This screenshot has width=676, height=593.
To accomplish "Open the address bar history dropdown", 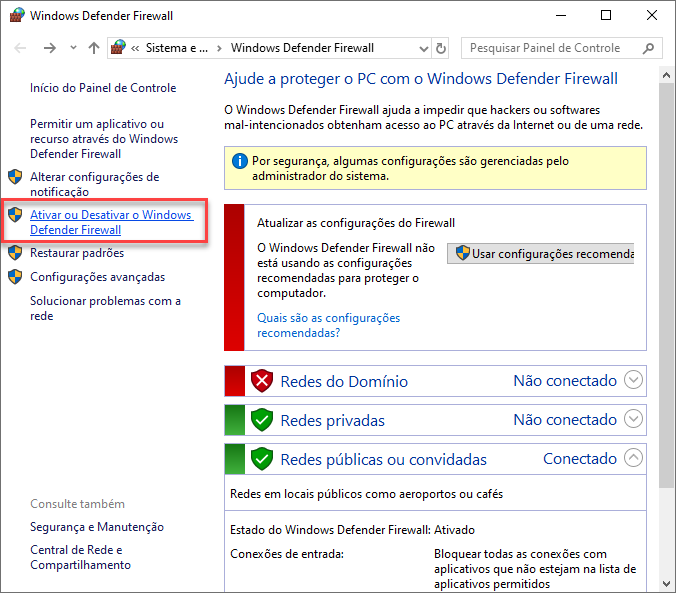I will click(424, 48).
